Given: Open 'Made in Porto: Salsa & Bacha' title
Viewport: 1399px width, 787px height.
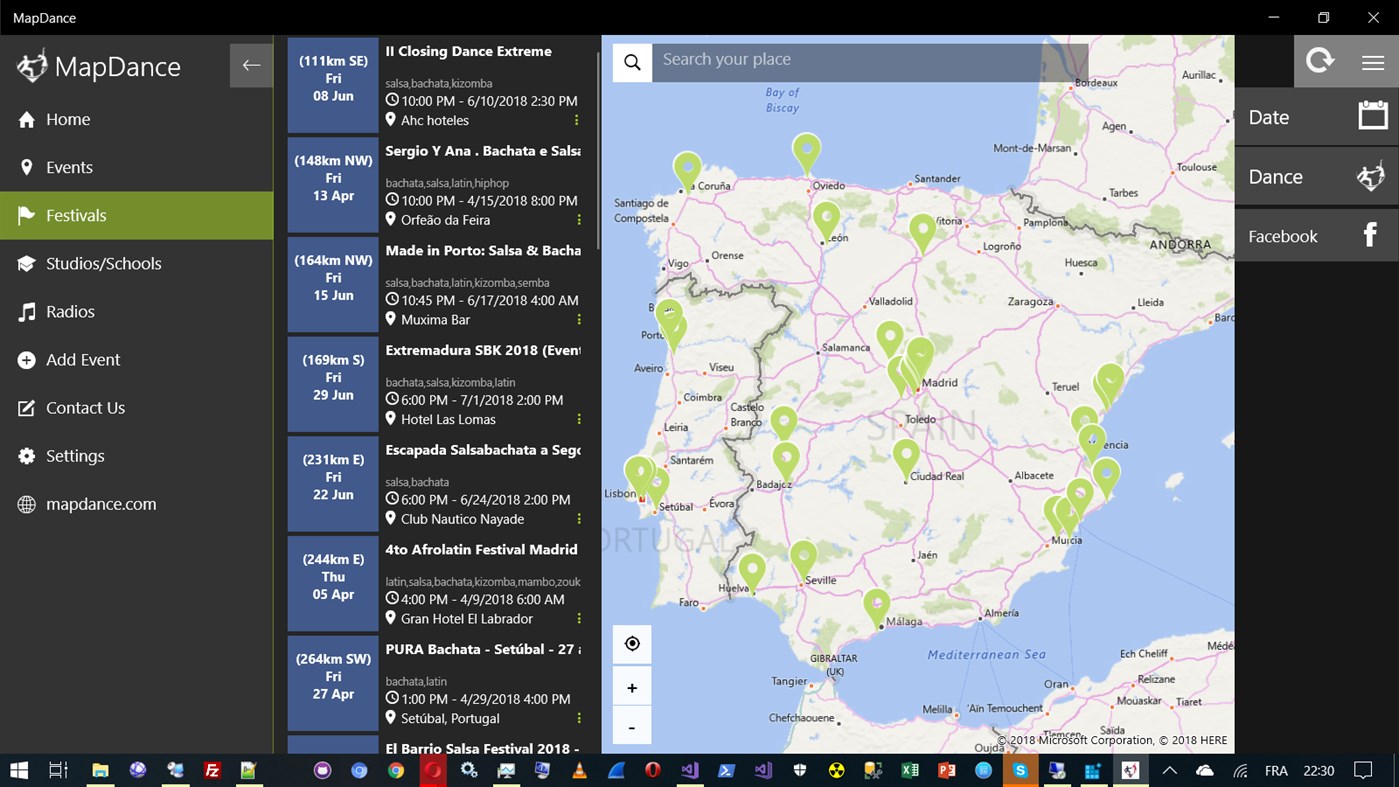Looking at the screenshot, I should click(483, 251).
